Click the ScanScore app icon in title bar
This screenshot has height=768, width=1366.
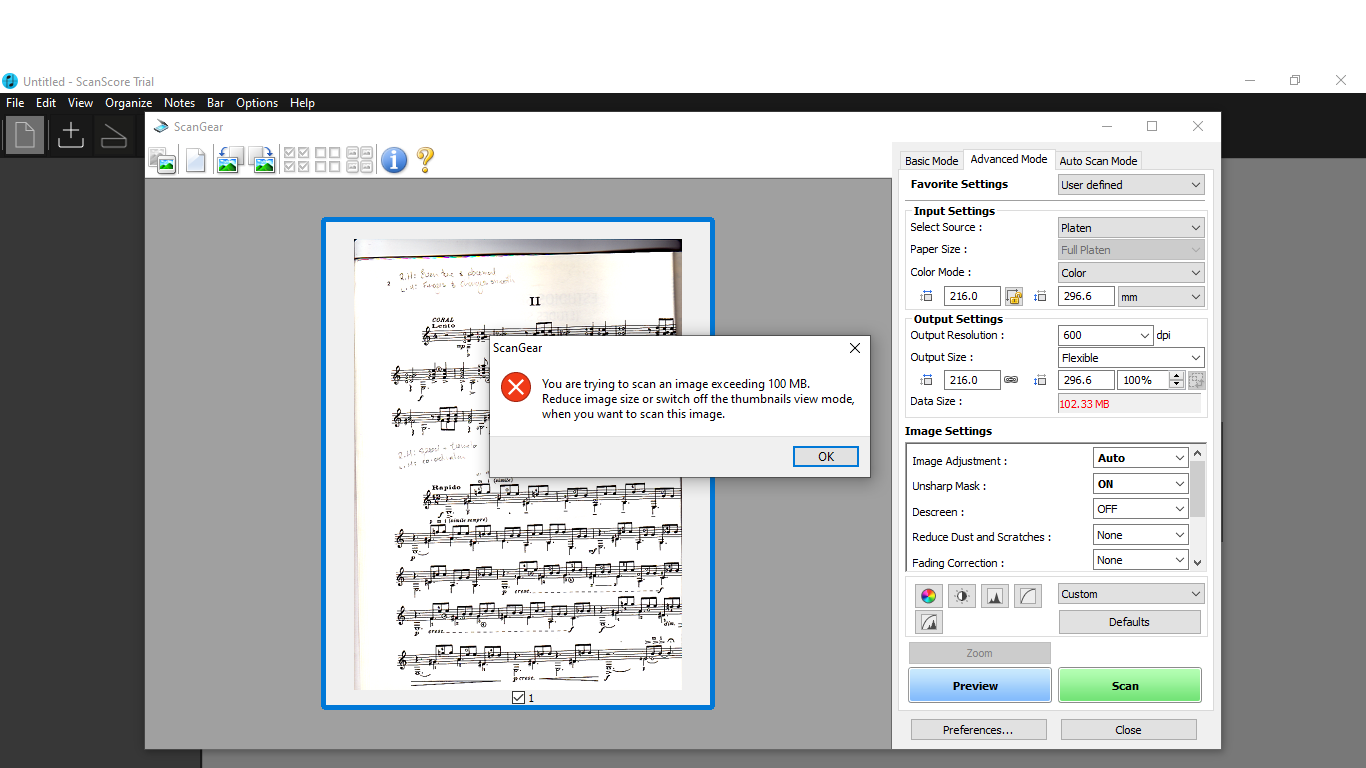point(10,81)
